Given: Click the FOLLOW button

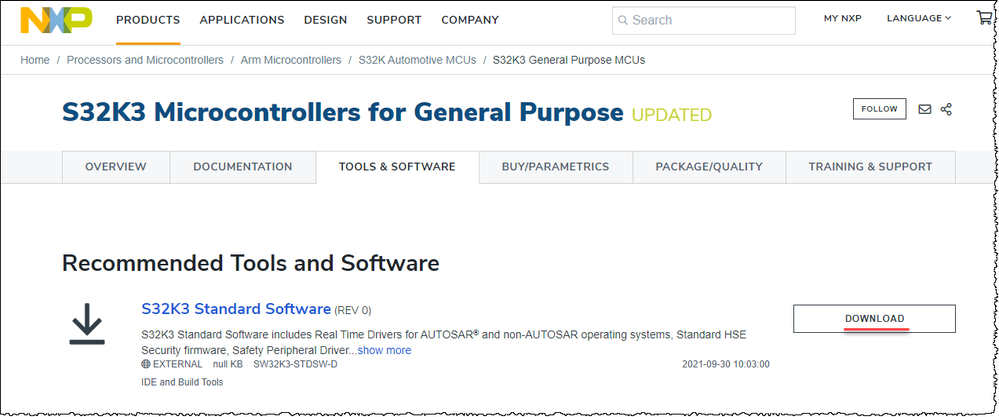Looking at the screenshot, I should coord(879,109).
